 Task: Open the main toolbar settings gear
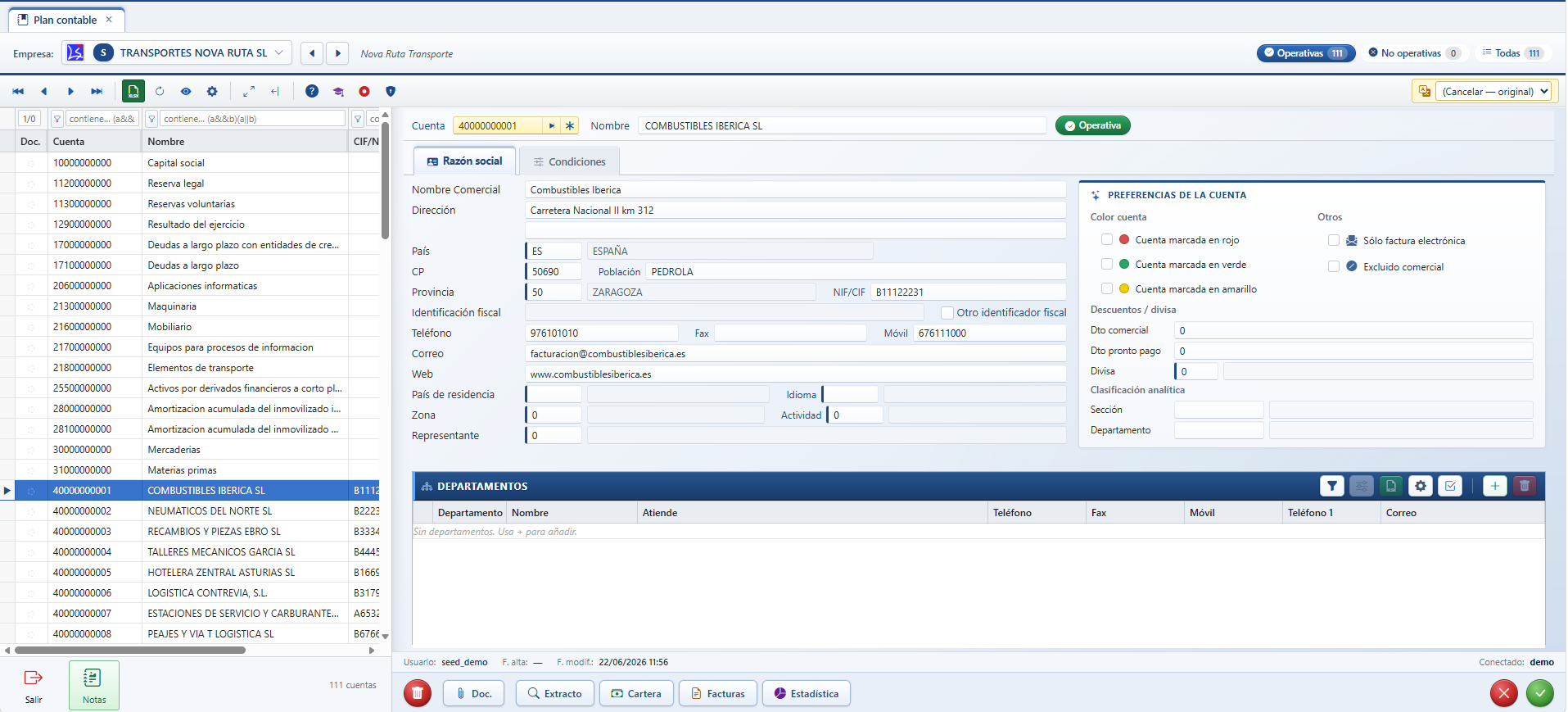pyautogui.click(x=212, y=92)
